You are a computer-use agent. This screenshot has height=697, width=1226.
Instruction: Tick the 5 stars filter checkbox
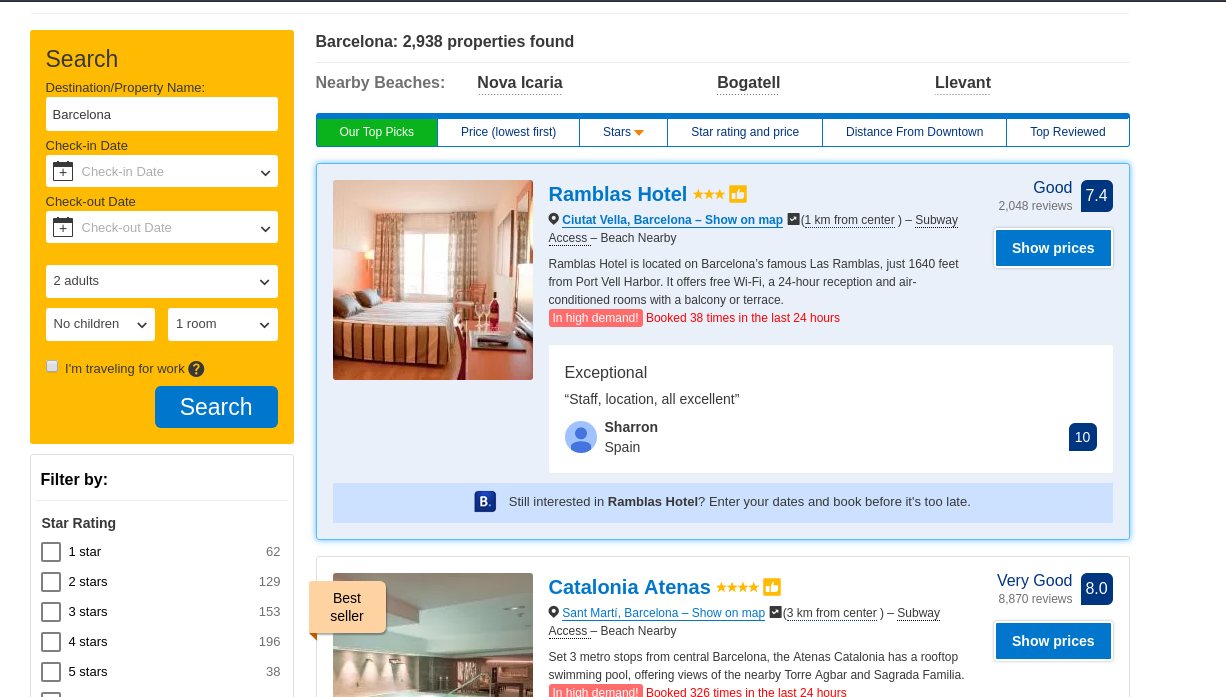pos(51,672)
